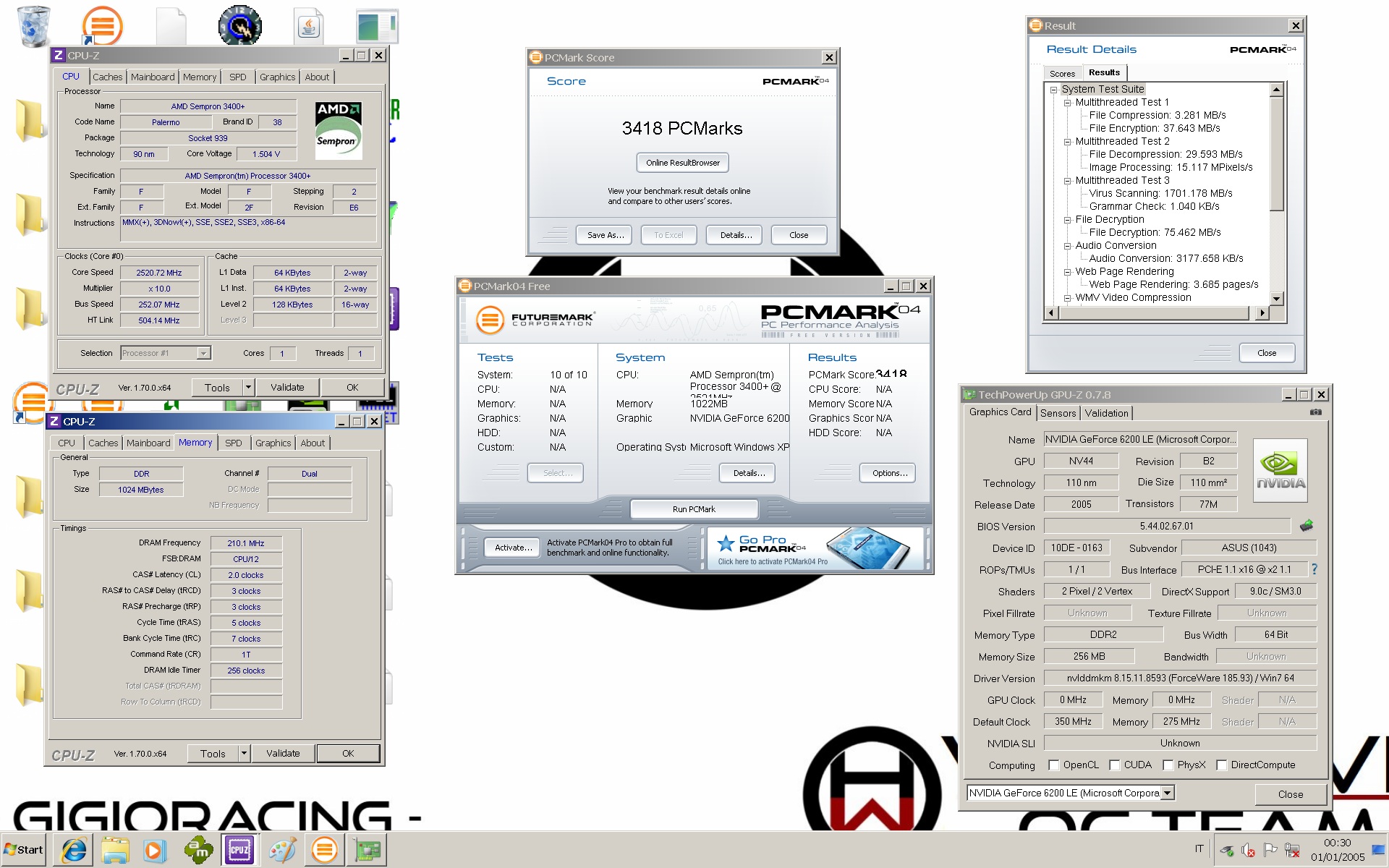The height and width of the screenshot is (868, 1389).
Task: Open the SPD tab in lower CPU-Z
Action: point(234,443)
